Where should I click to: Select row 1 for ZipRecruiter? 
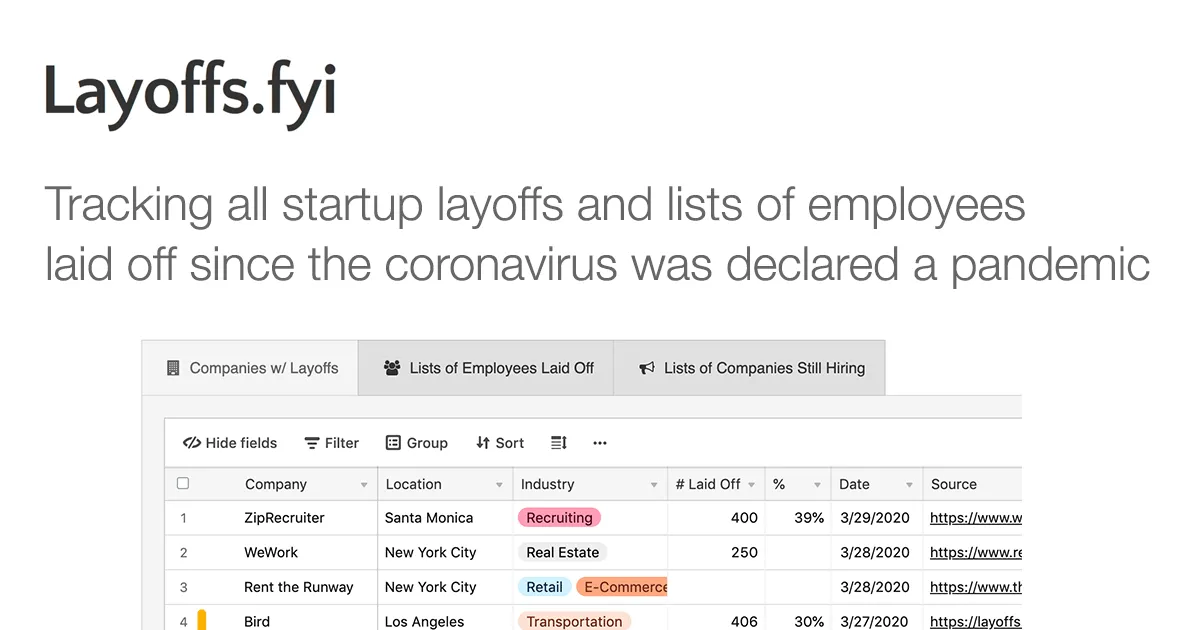point(182,517)
